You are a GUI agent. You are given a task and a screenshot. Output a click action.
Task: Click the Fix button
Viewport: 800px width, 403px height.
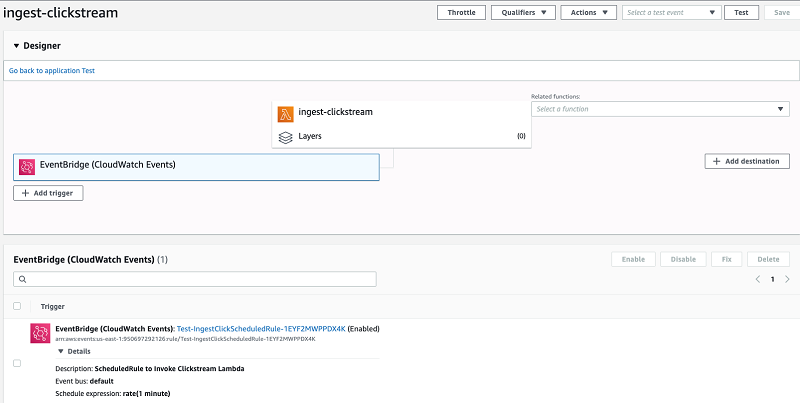coord(727,259)
